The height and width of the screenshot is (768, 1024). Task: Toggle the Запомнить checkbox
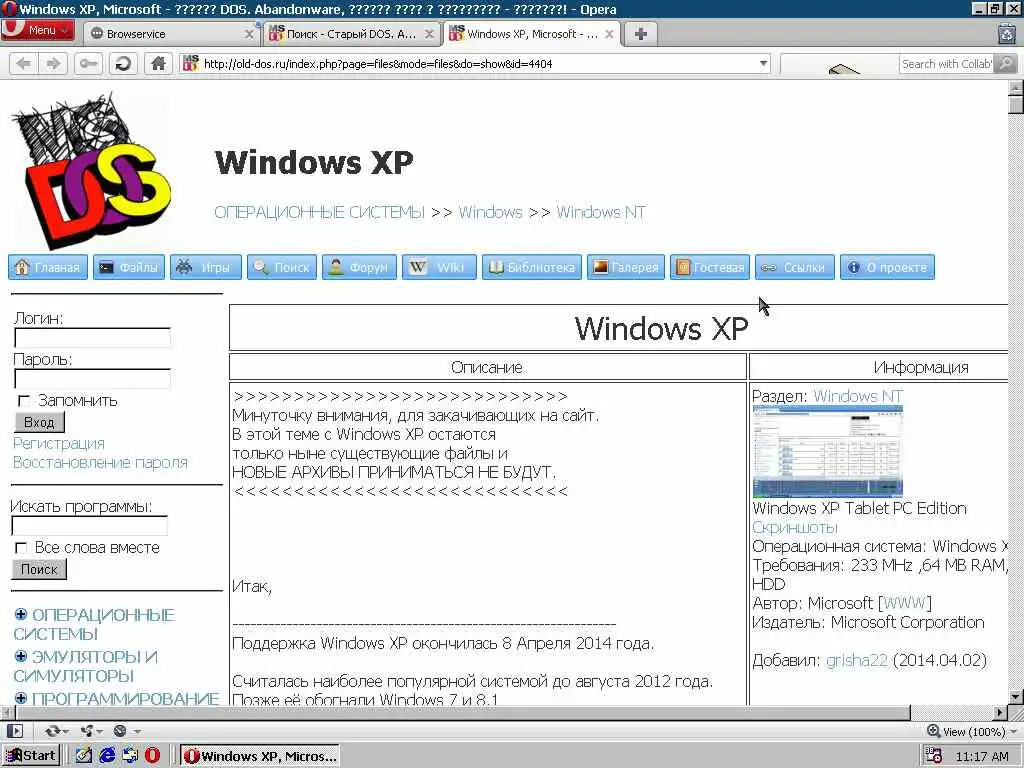[24, 400]
